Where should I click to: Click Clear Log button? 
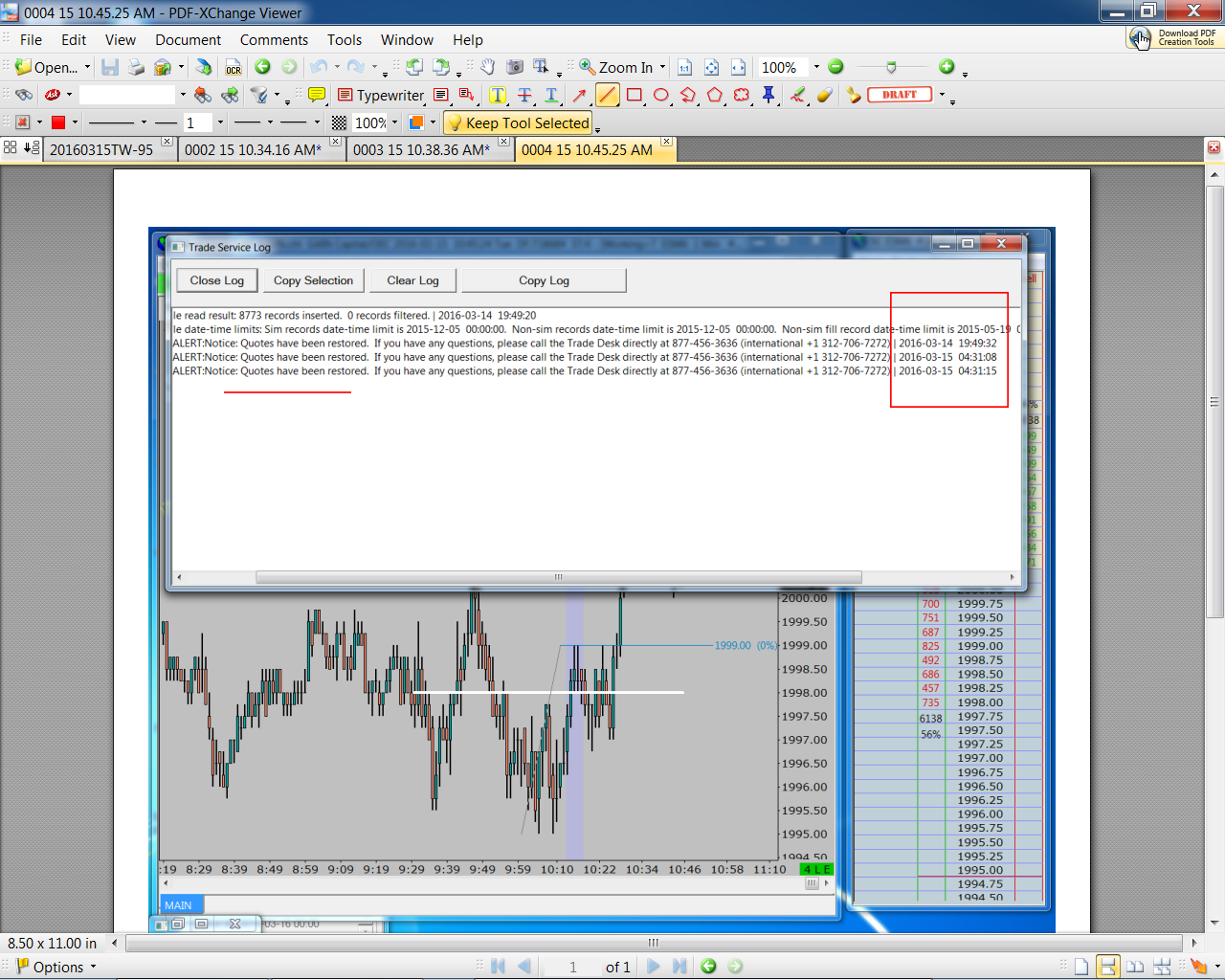click(x=412, y=280)
